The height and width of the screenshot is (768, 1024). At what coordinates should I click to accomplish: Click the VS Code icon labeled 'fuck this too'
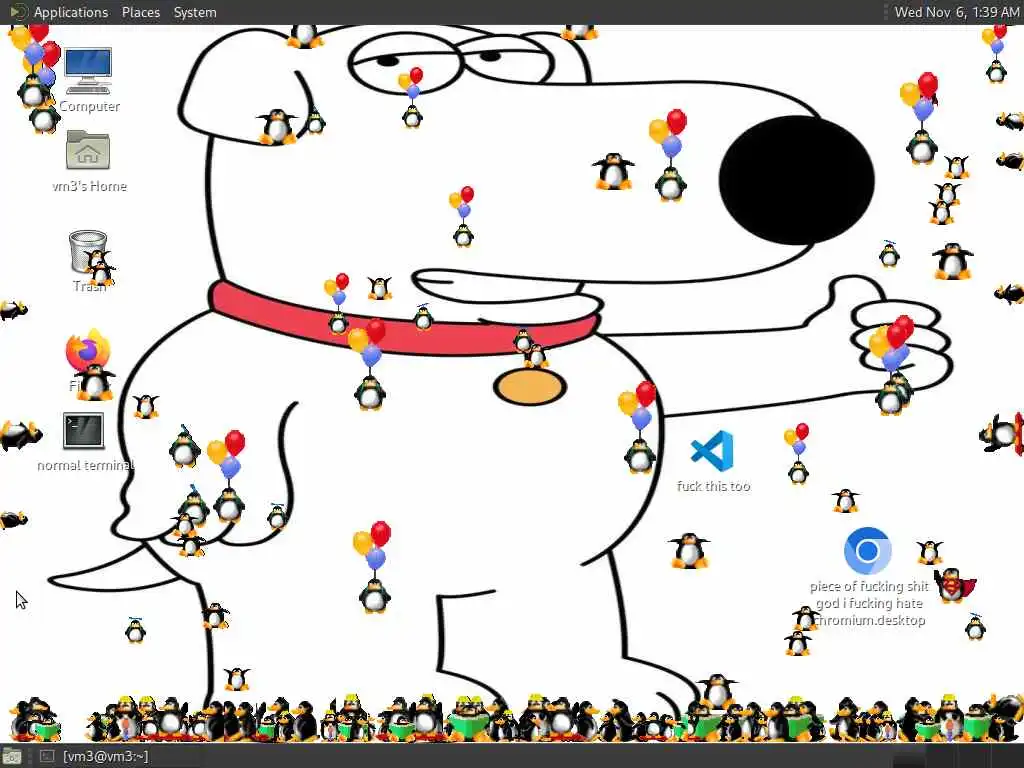712,451
